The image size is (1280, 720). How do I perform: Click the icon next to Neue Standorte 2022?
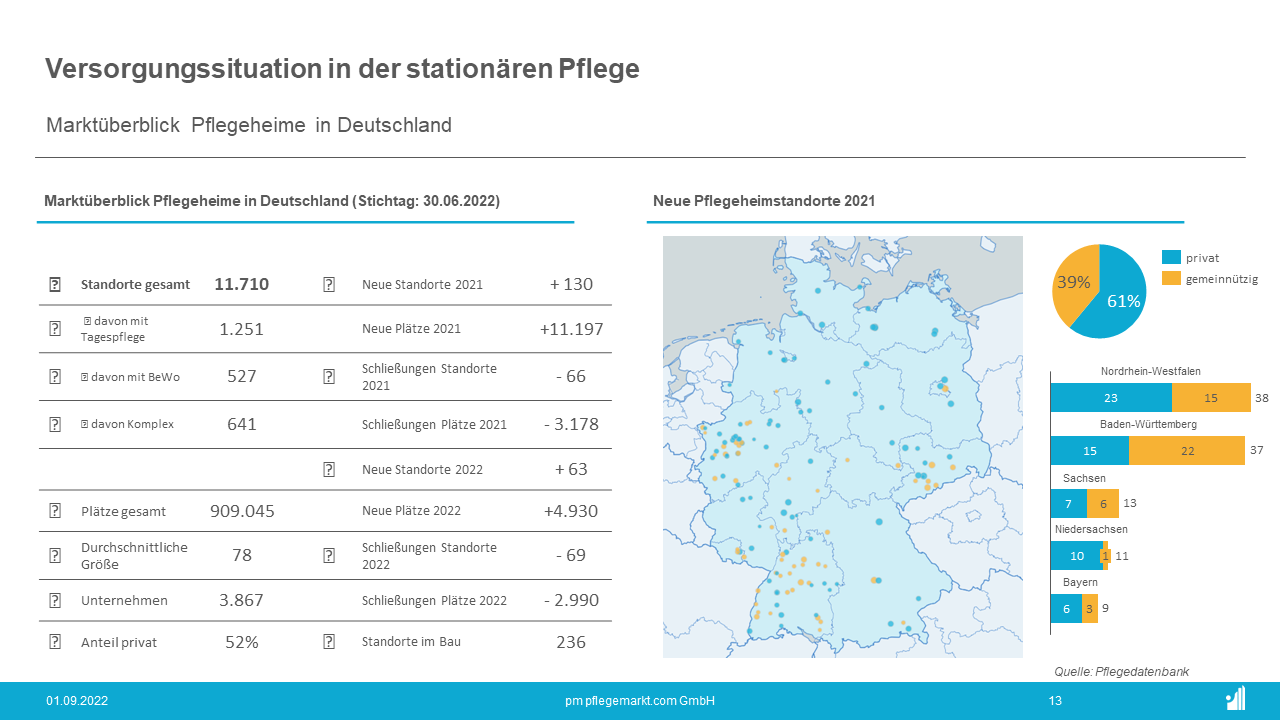pos(329,469)
